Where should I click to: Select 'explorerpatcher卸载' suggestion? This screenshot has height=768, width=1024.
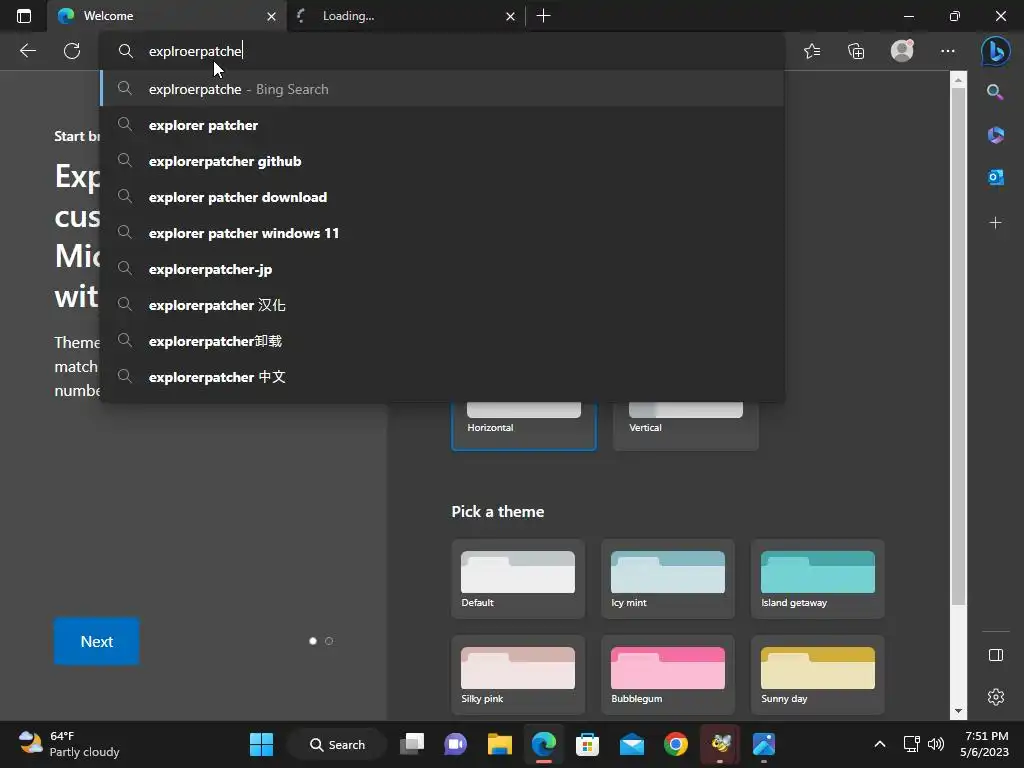click(x=443, y=341)
